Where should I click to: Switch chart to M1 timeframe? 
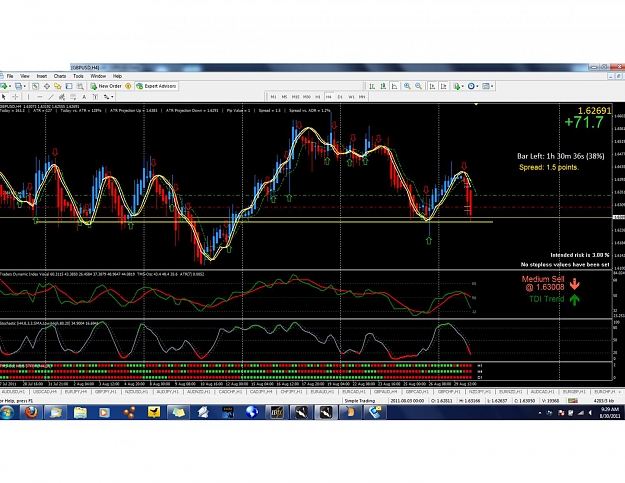[273, 97]
